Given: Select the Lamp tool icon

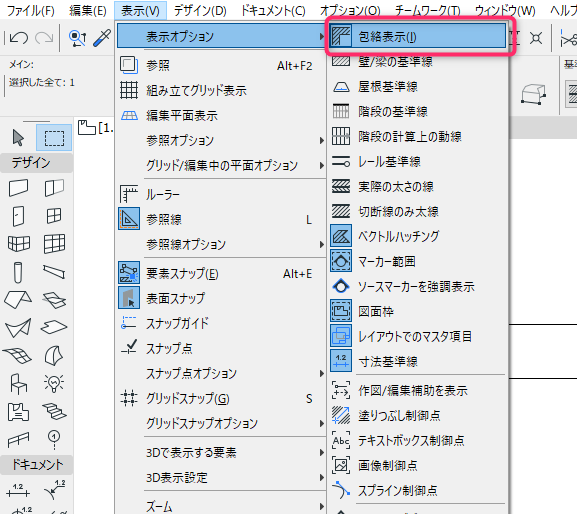Looking at the screenshot, I should pos(54,383).
